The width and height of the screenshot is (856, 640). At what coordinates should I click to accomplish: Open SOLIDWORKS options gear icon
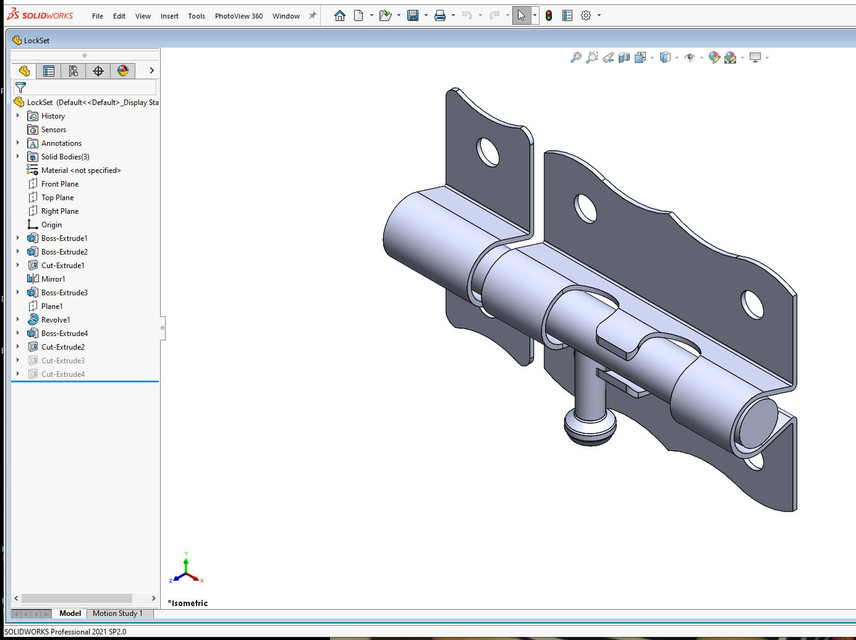(587, 15)
